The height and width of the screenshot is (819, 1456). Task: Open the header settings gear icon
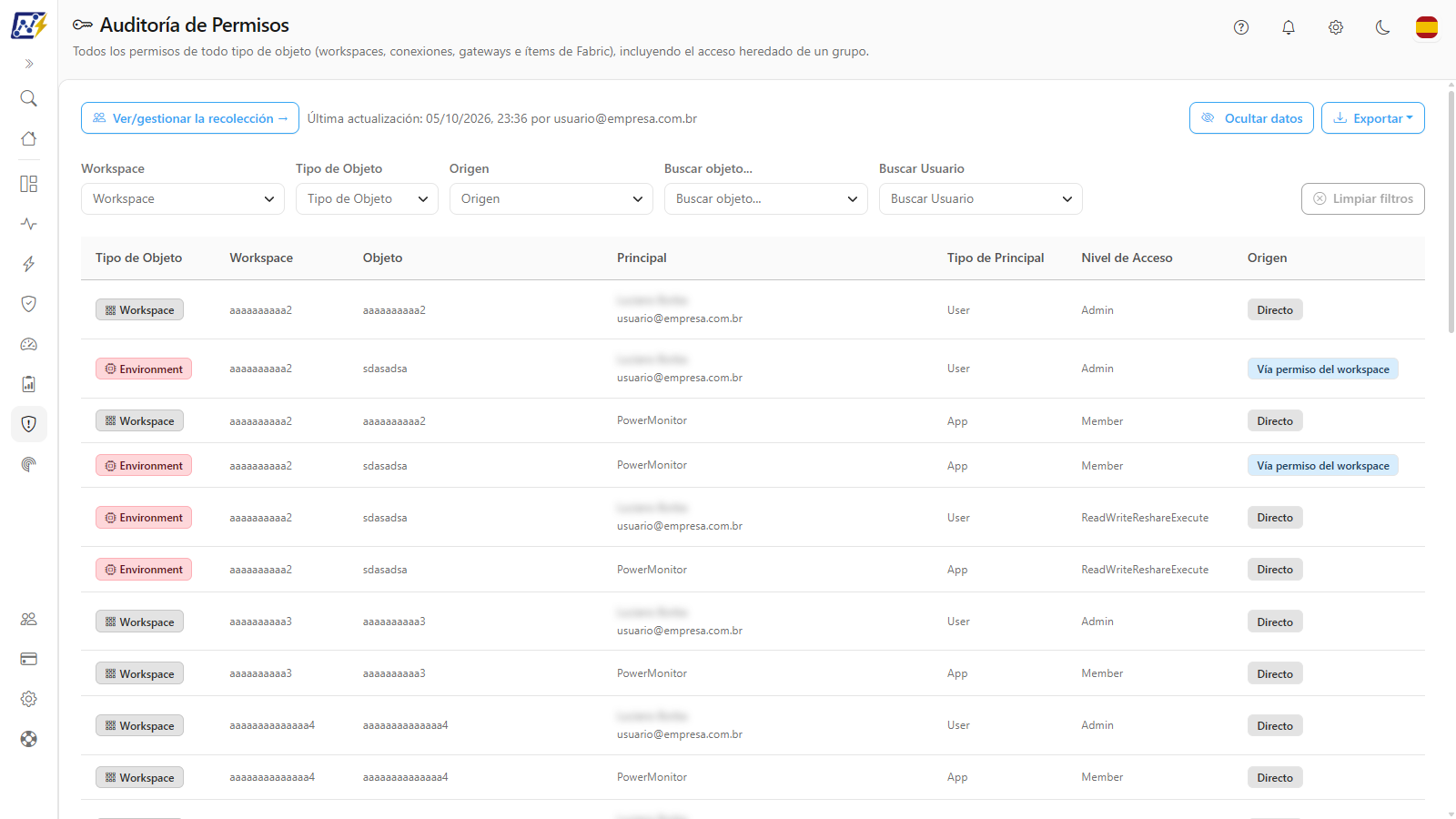(x=1336, y=27)
